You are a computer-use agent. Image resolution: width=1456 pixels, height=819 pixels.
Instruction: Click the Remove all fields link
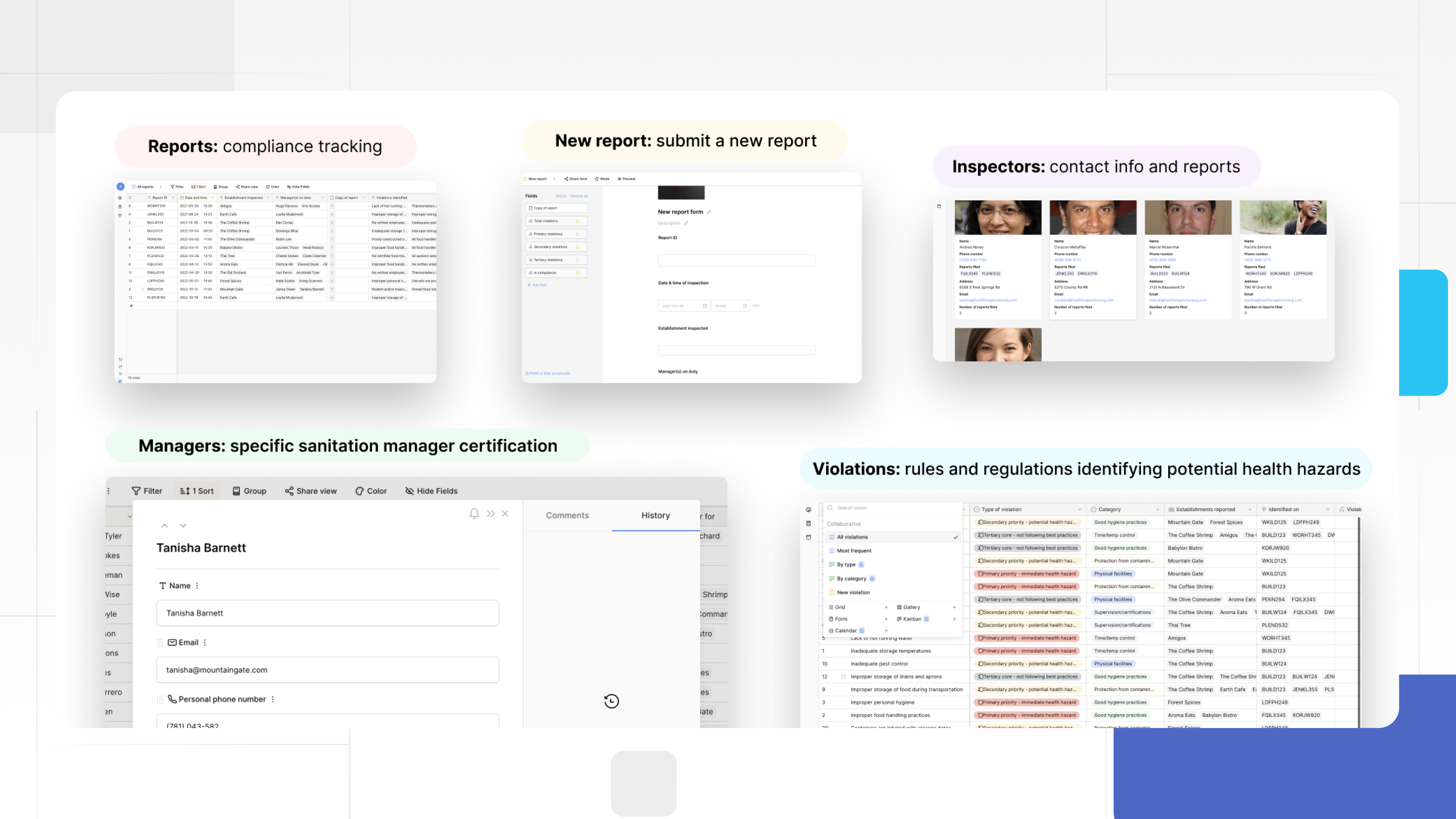[x=579, y=196]
